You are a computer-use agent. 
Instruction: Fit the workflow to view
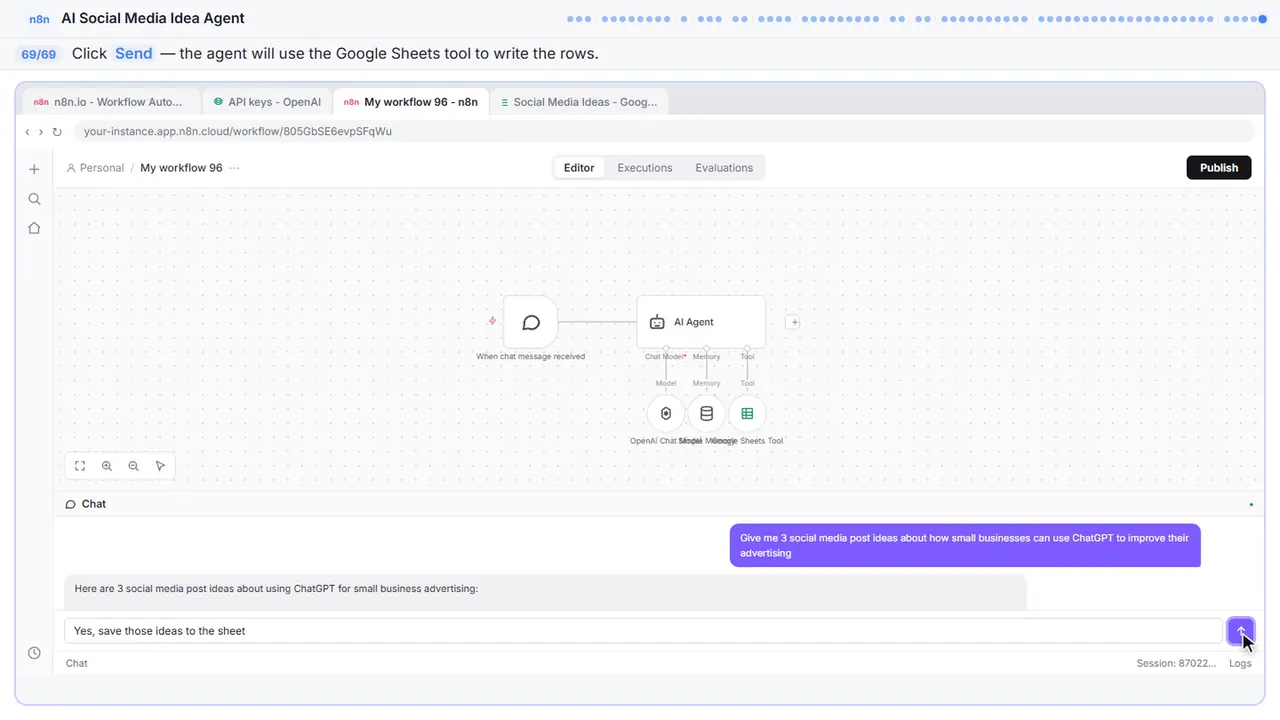tap(80, 466)
